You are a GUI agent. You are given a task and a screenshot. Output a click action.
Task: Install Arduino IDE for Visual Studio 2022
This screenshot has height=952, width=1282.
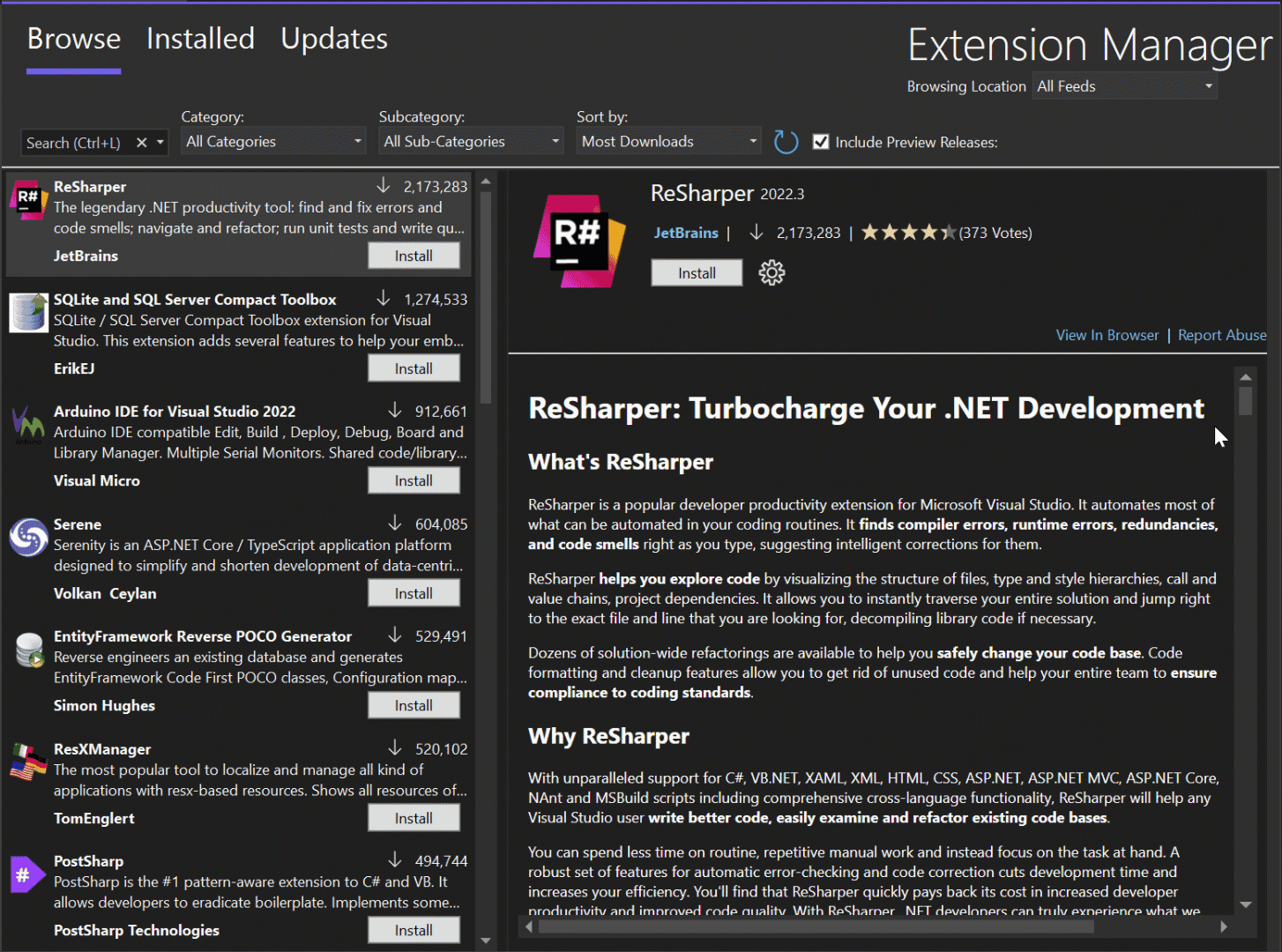coord(414,480)
